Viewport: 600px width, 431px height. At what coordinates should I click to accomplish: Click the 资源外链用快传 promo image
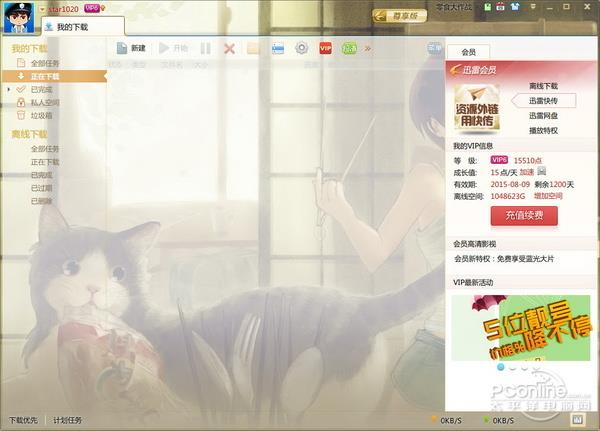477,109
